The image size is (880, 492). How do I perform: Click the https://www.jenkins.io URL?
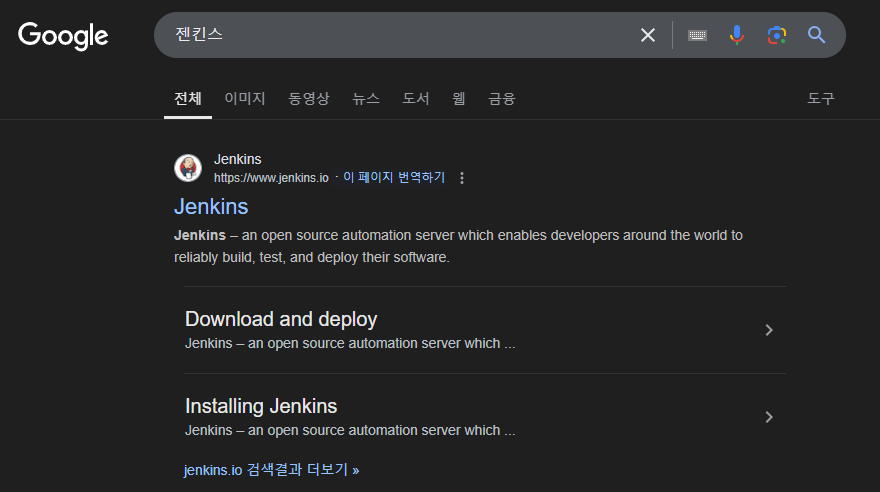click(x=271, y=178)
